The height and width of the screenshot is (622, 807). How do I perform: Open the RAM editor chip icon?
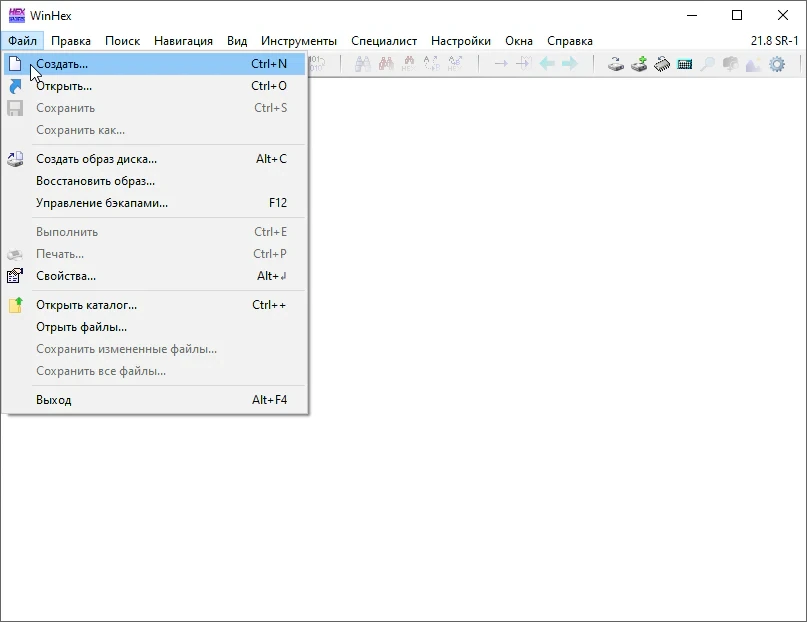[662, 64]
